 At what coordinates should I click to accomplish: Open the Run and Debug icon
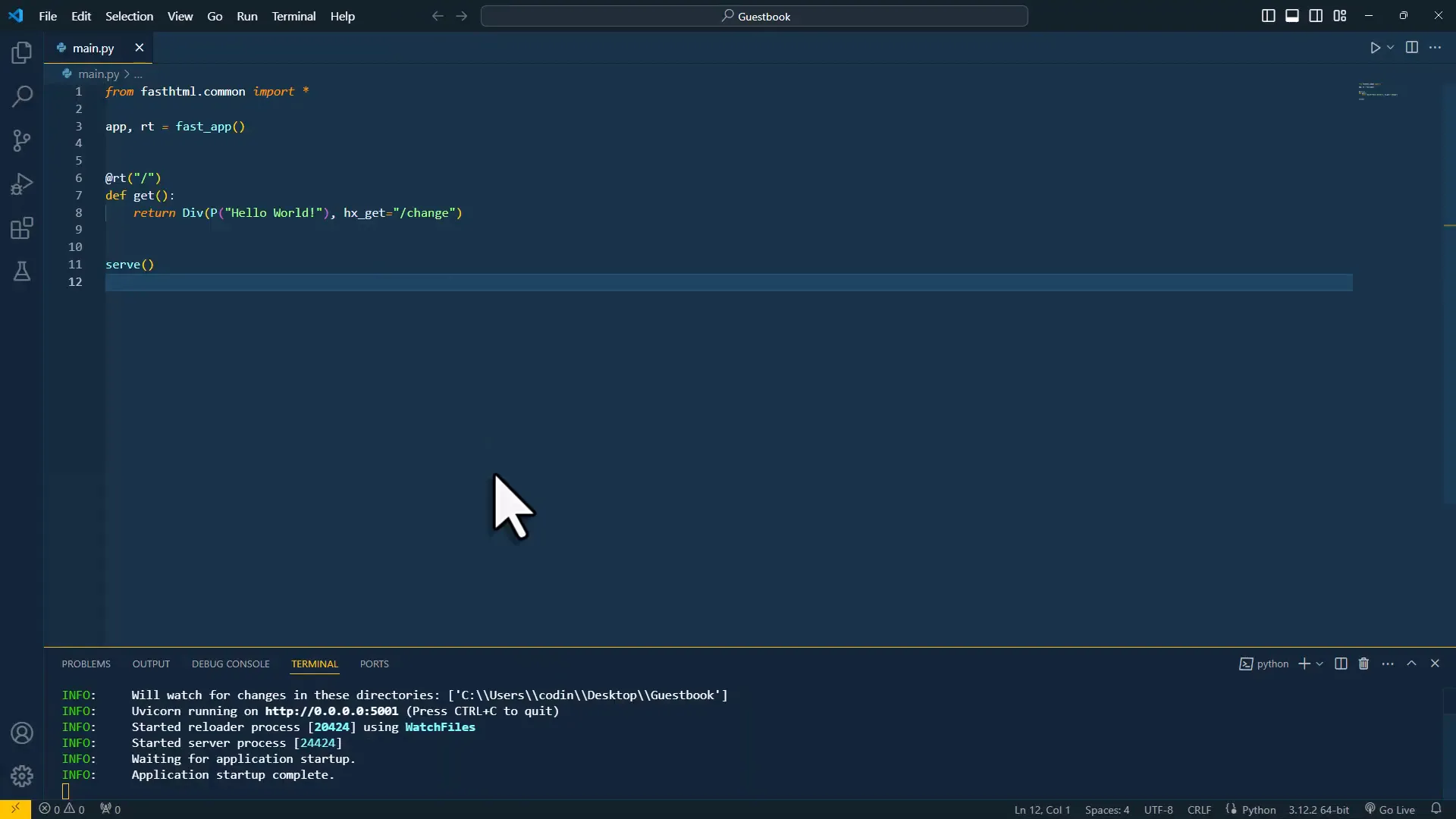[22, 183]
